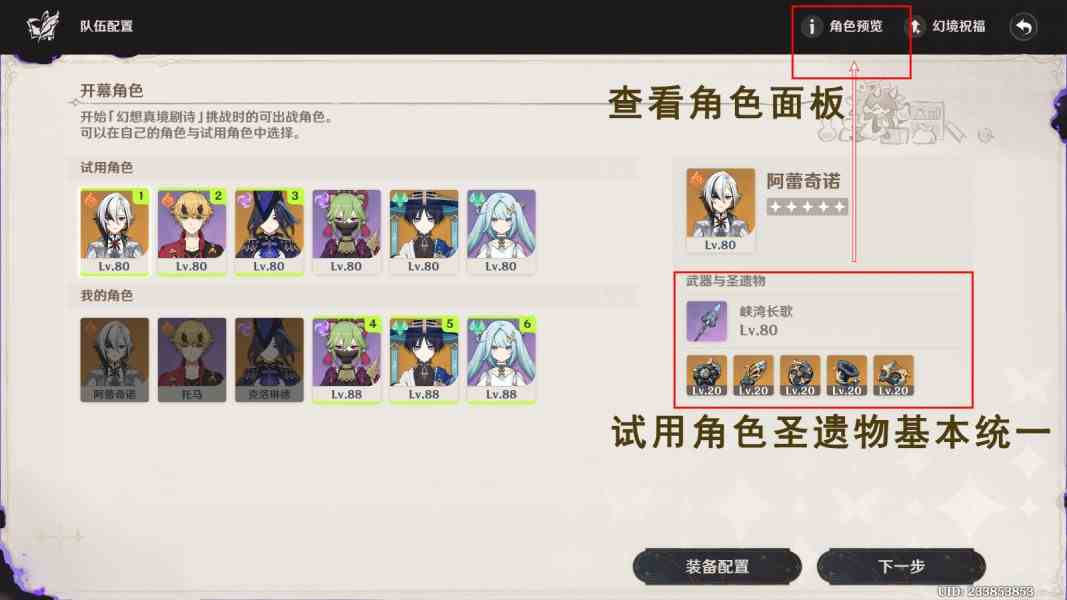Deselect trial character Clorinde numbered 3
Screen dimensions: 1067x600
click(269, 232)
